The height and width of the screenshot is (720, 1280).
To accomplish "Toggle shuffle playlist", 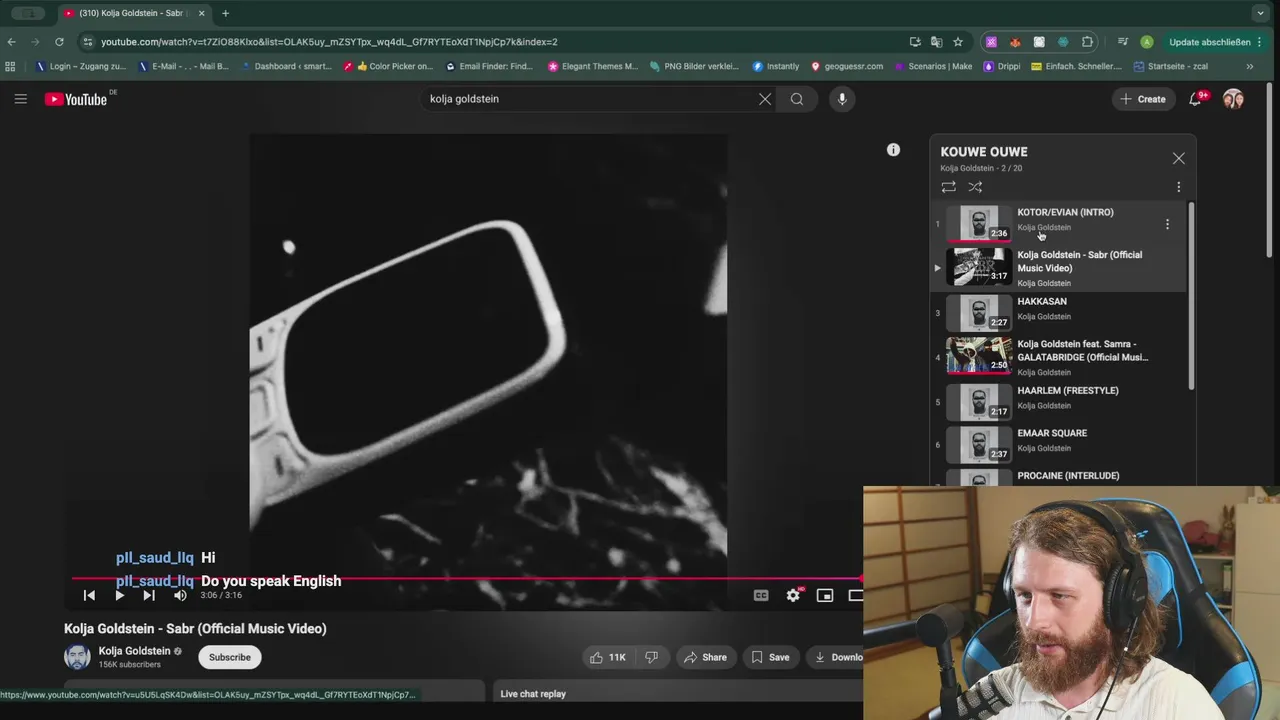I will point(975,187).
